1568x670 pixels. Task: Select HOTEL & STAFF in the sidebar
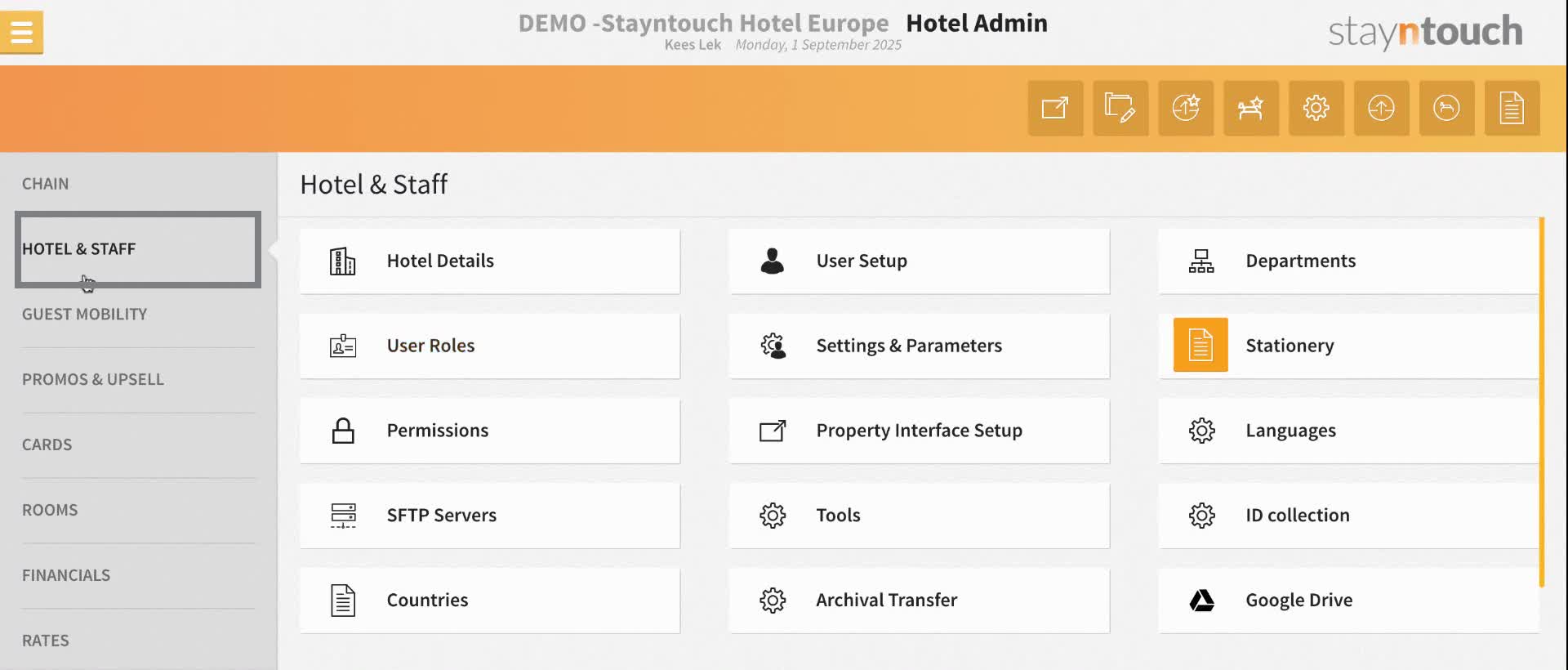(138, 249)
